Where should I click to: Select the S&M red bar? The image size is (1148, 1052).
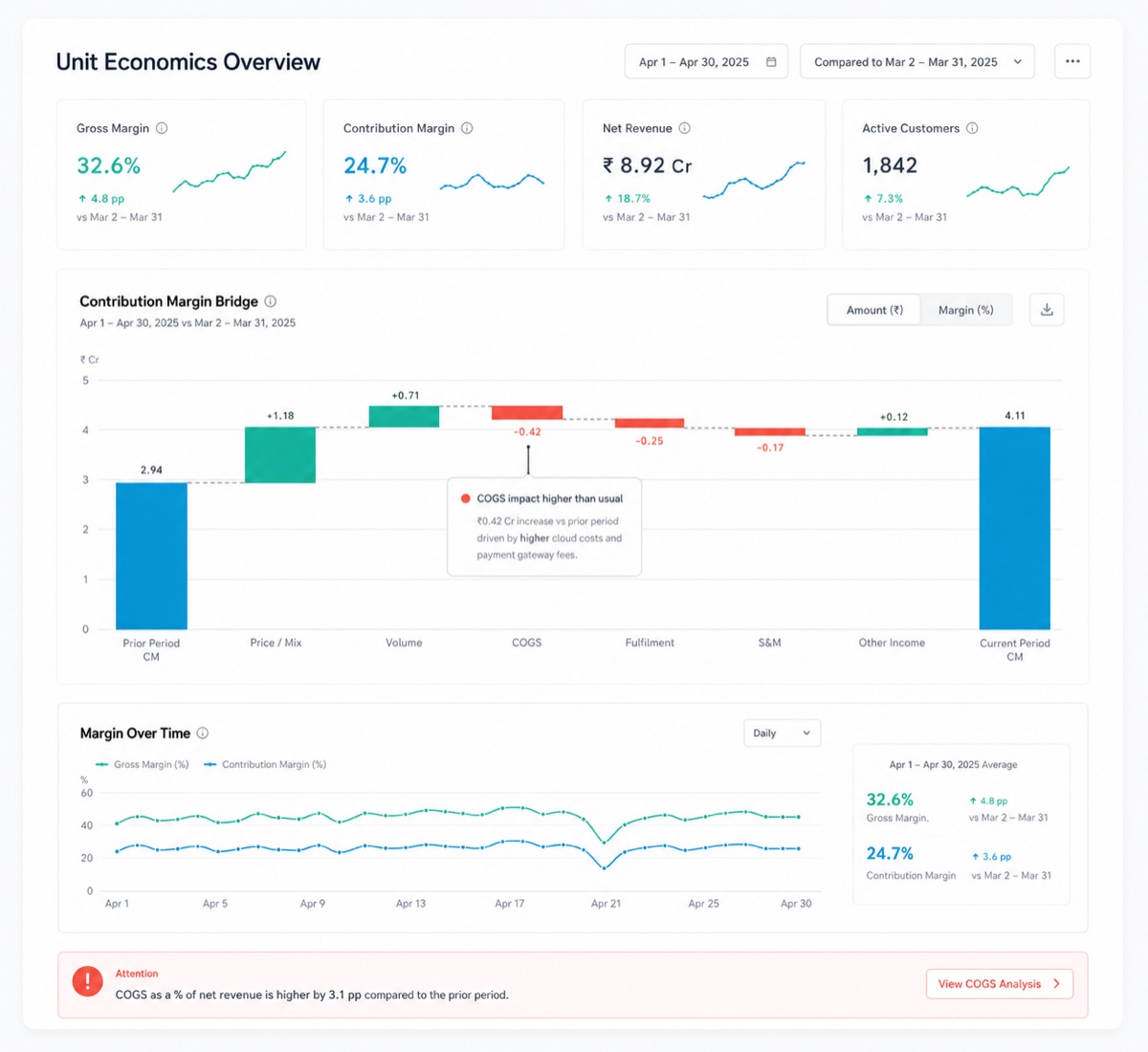[x=770, y=431]
